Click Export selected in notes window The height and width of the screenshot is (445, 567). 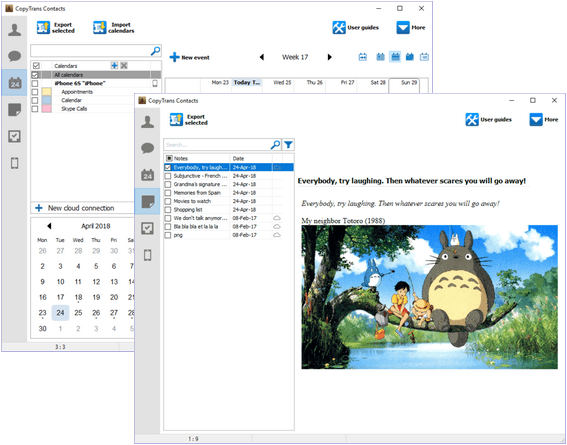pyautogui.click(x=189, y=120)
